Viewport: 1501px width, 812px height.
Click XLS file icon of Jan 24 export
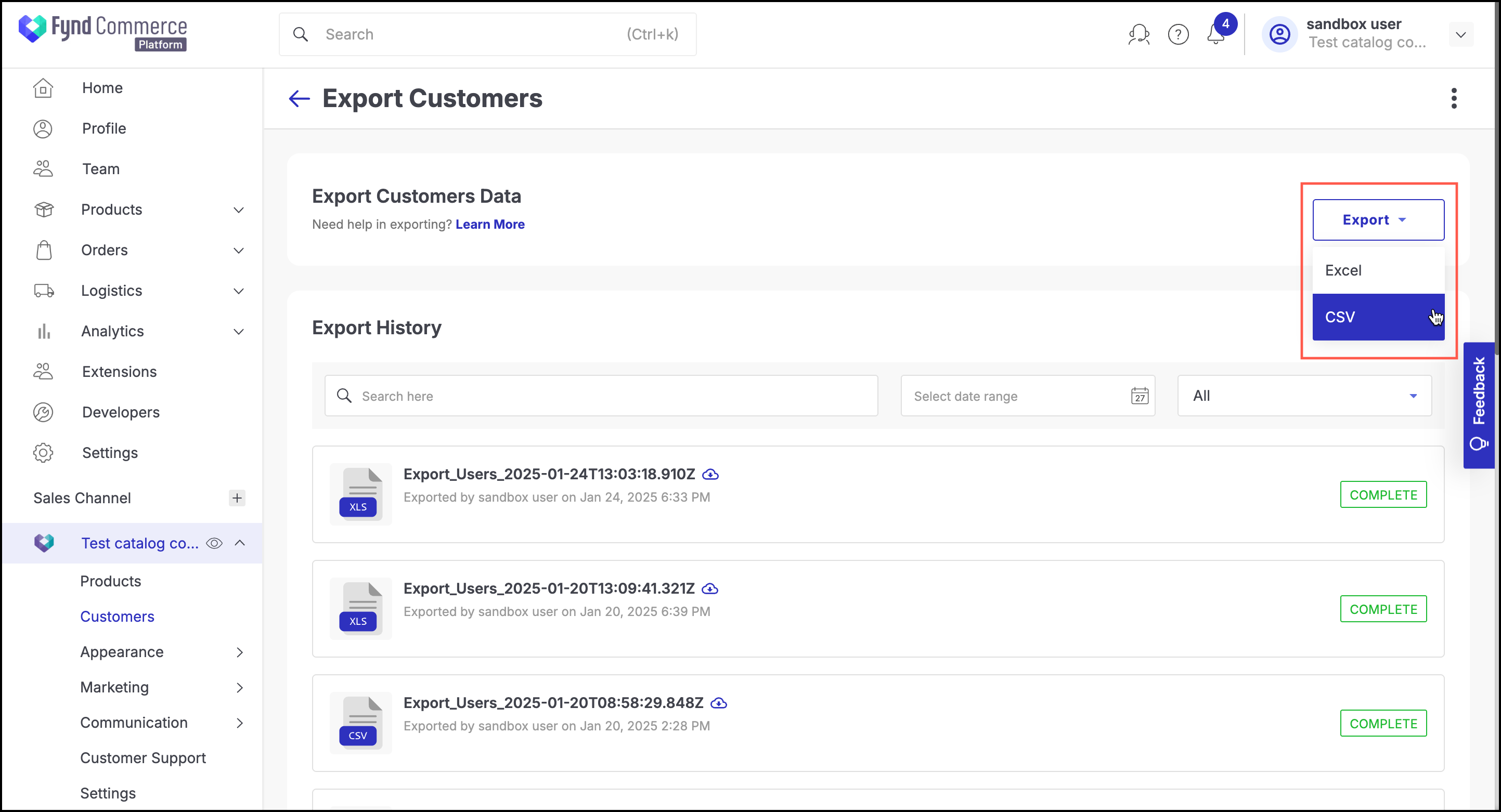pos(360,494)
